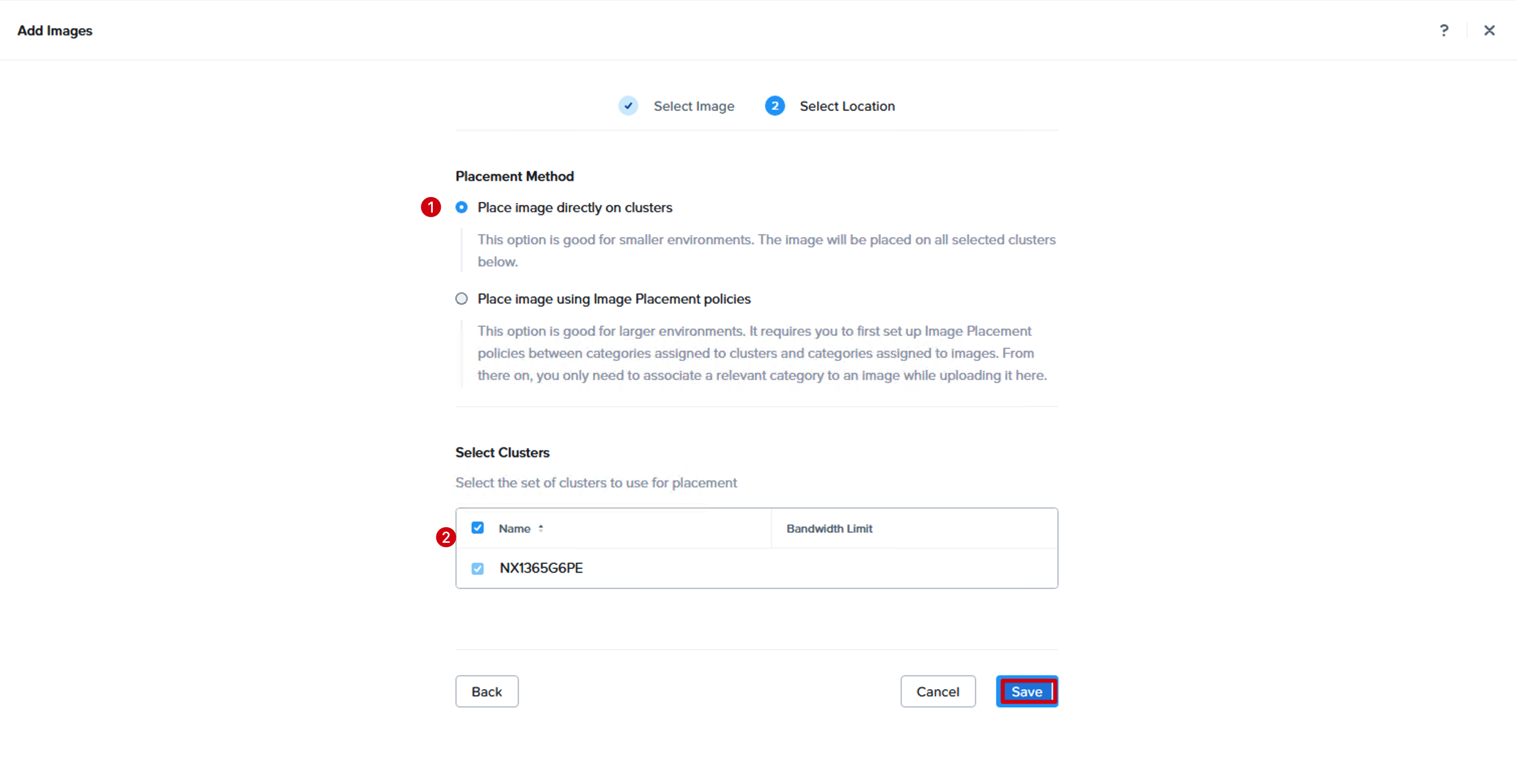Uncheck the NX1365G6PE cluster checkbox
Viewport: 1517px width, 784px height.
tap(478, 568)
